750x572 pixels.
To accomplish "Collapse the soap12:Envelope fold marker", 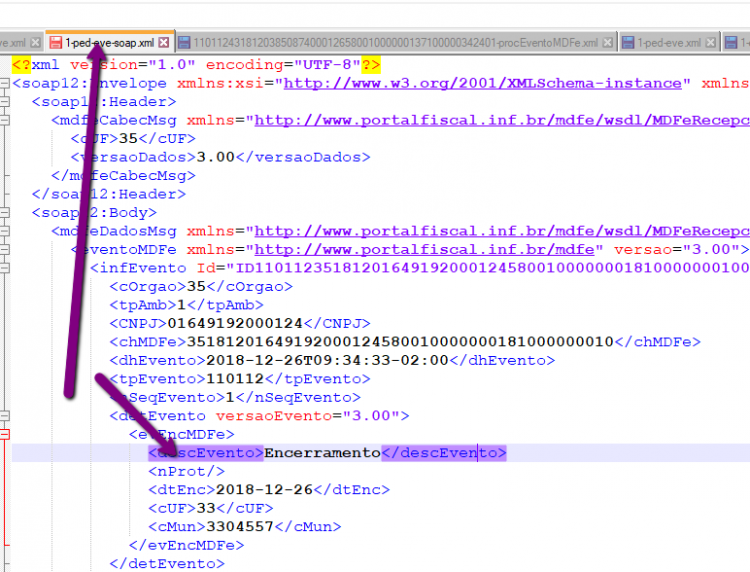I will [4, 83].
